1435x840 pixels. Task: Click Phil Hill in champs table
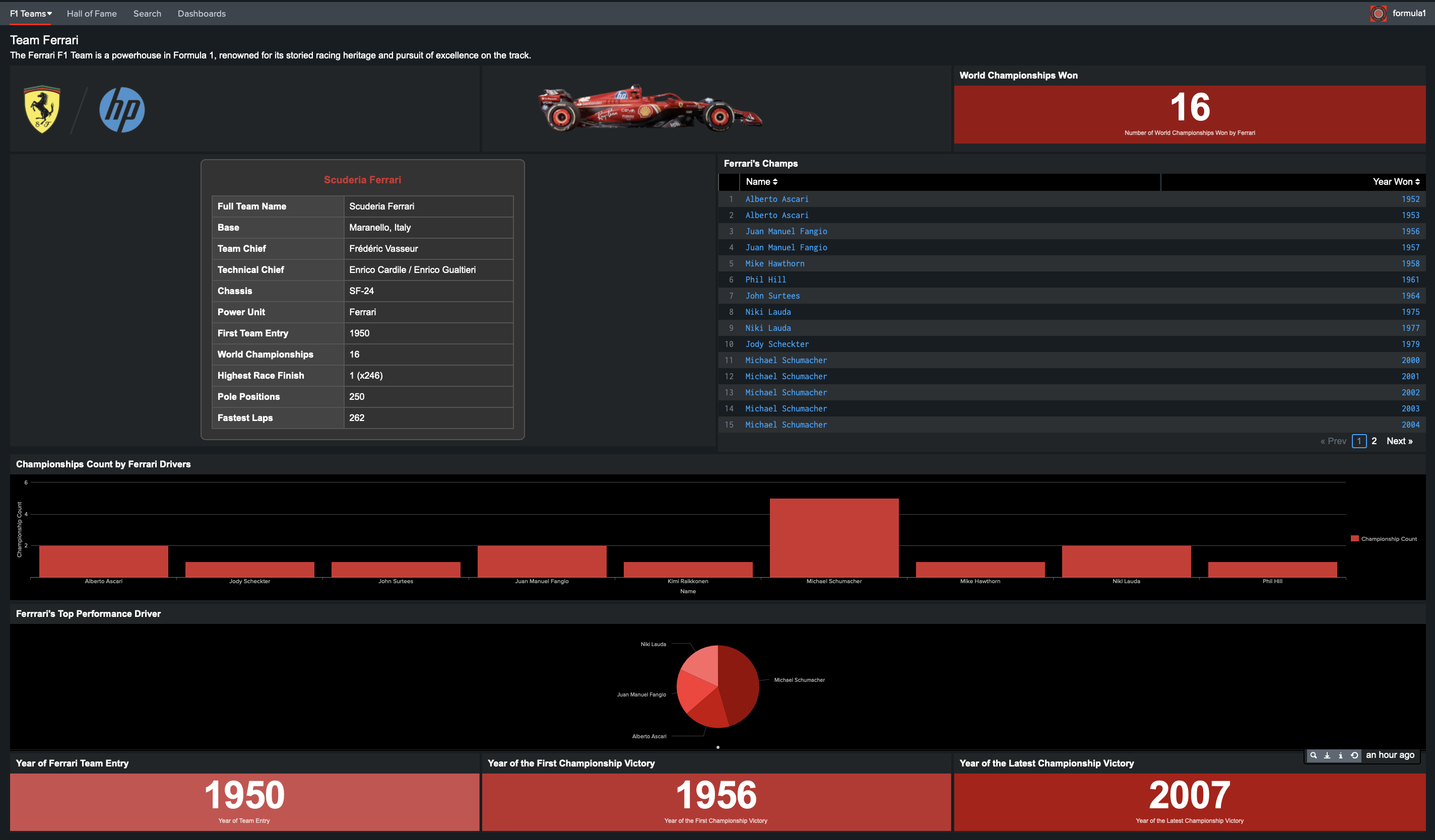[765, 279]
